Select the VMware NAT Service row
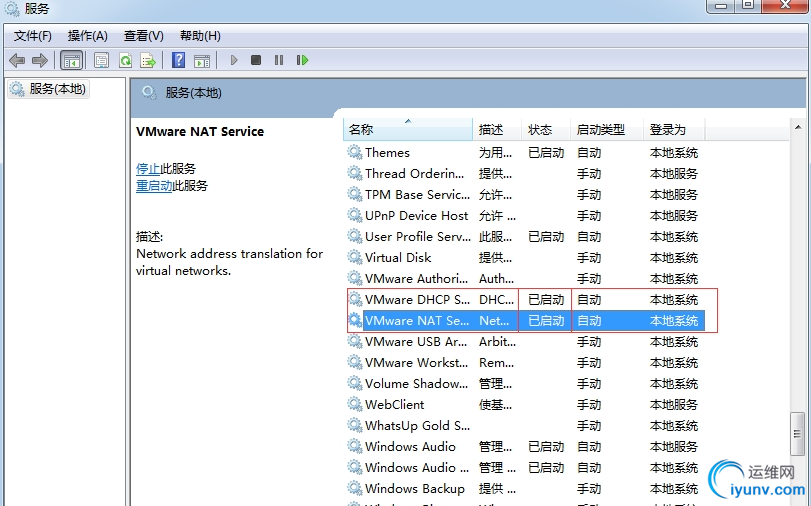The height and width of the screenshot is (506, 811). tap(525, 321)
